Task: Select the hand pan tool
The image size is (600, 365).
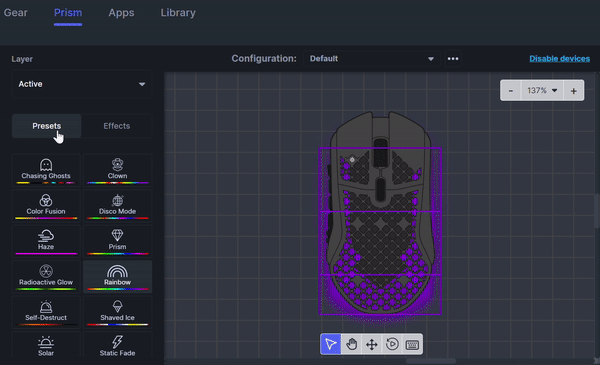Action: (x=351, y=344)
